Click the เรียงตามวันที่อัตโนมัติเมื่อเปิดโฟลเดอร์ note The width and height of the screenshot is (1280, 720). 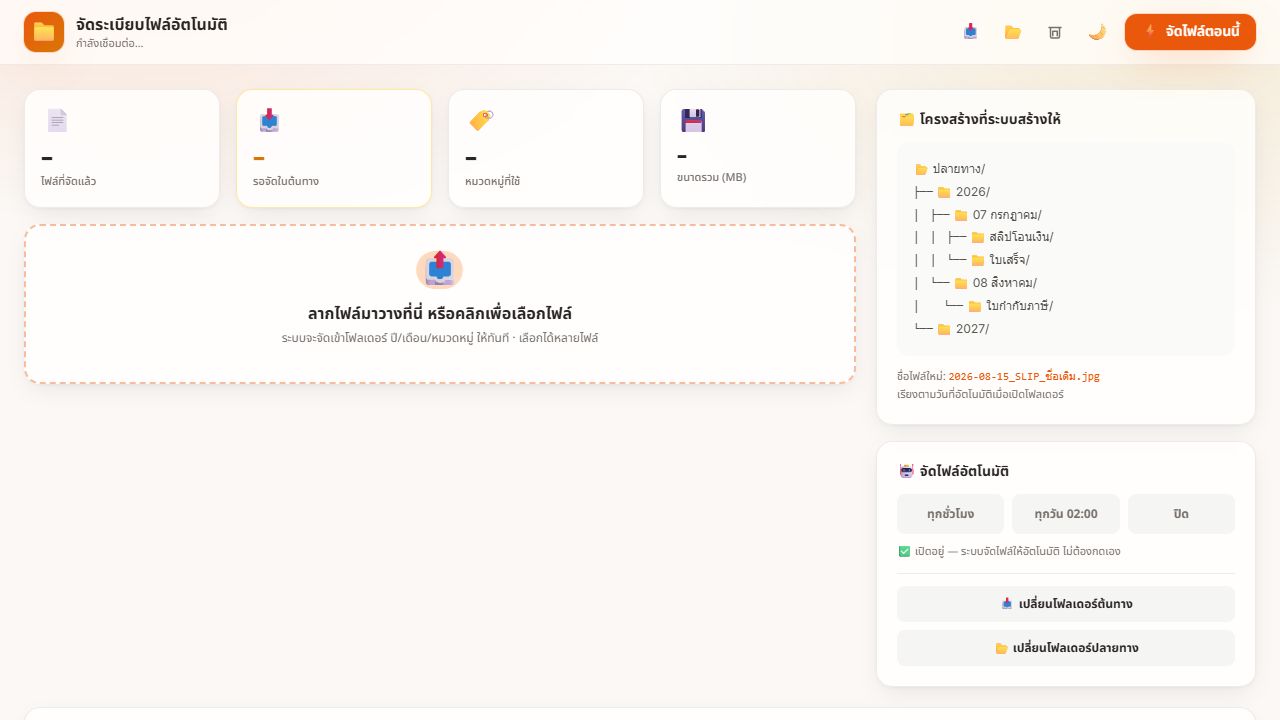(980, 394)
